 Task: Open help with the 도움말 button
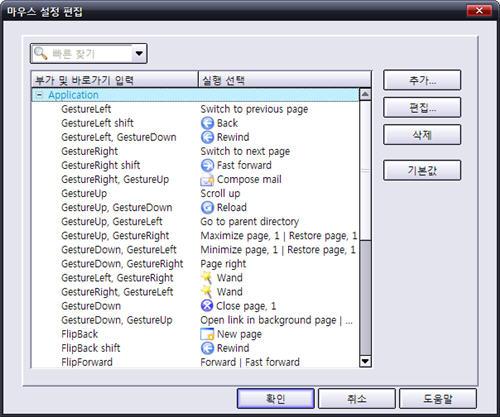point(438,398)
